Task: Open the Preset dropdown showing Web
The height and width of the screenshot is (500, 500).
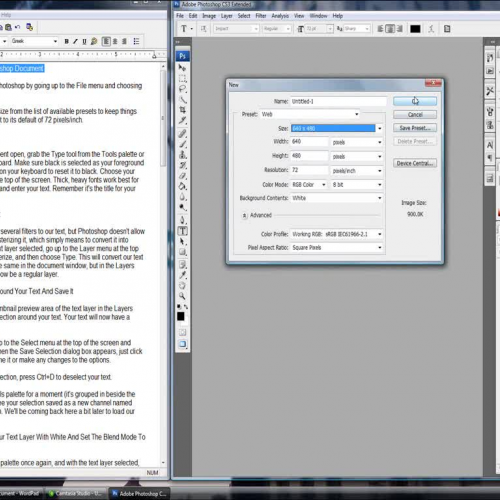Action: tap(310, 114)
